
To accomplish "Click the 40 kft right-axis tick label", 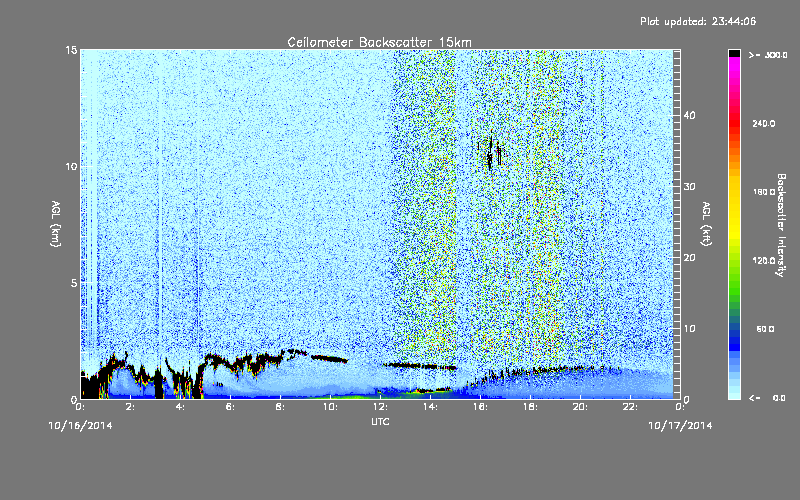I will click(689, 115).
